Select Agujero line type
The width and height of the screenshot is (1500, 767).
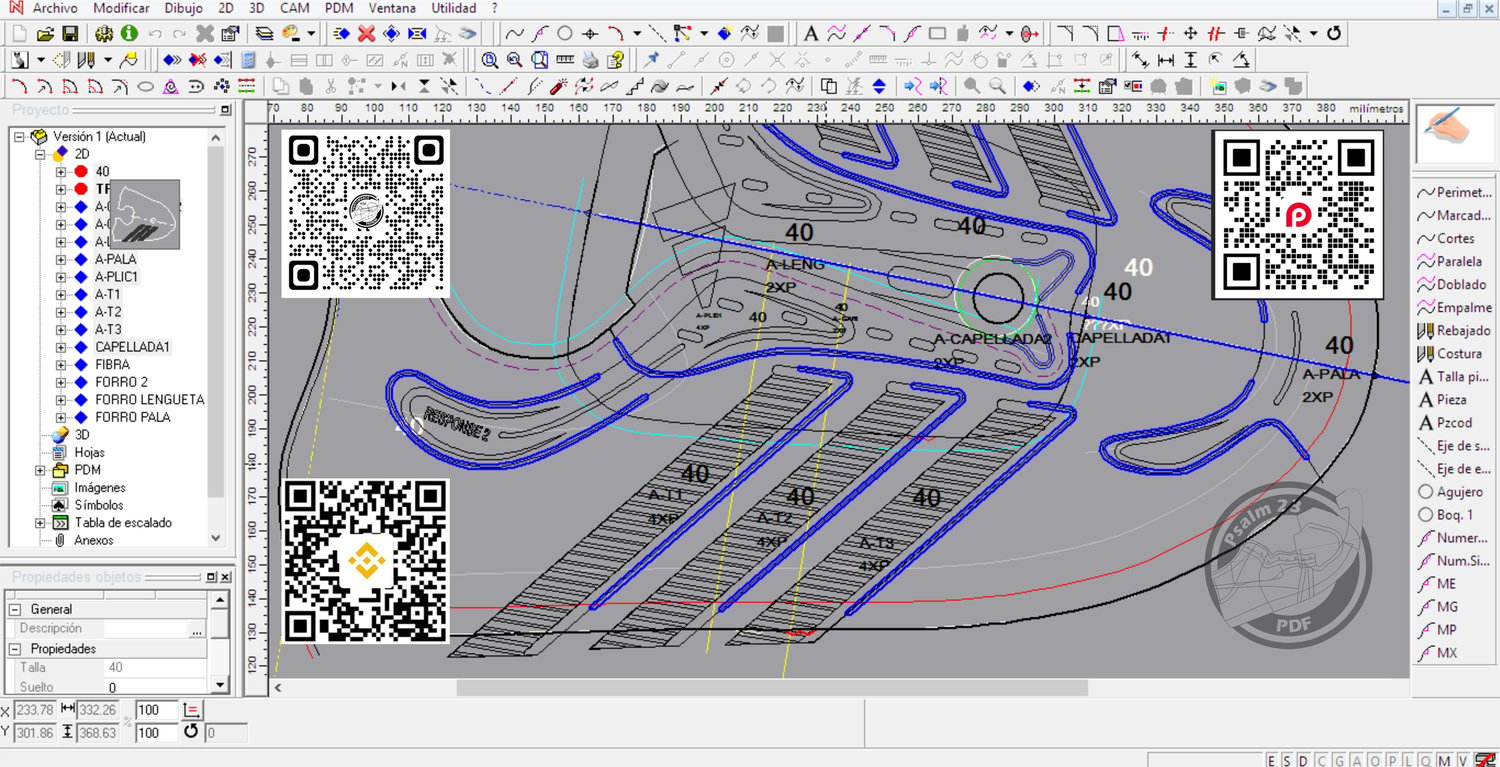(1451, 492)
